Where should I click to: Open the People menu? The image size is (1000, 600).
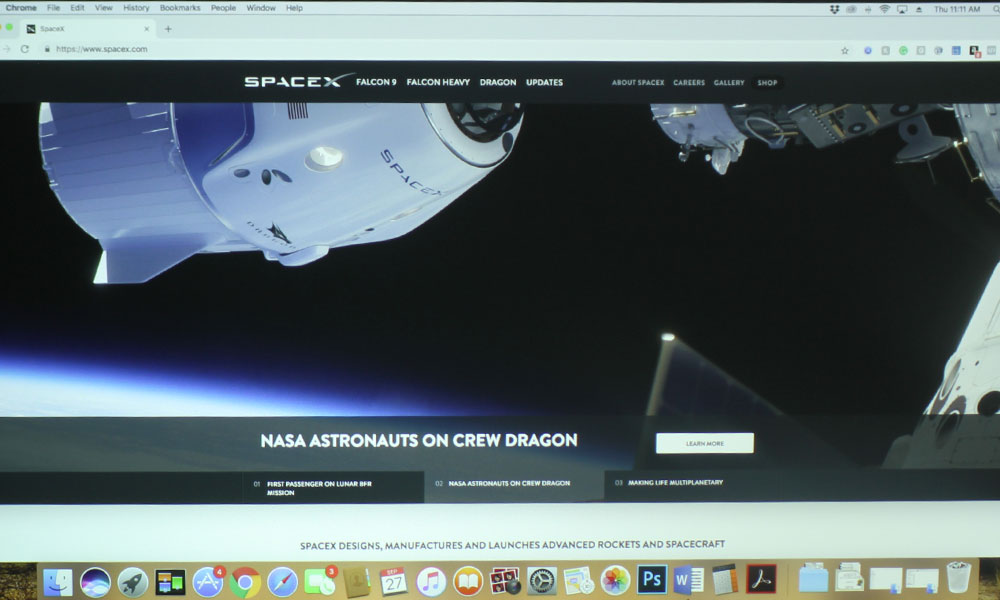pos(223,8)
